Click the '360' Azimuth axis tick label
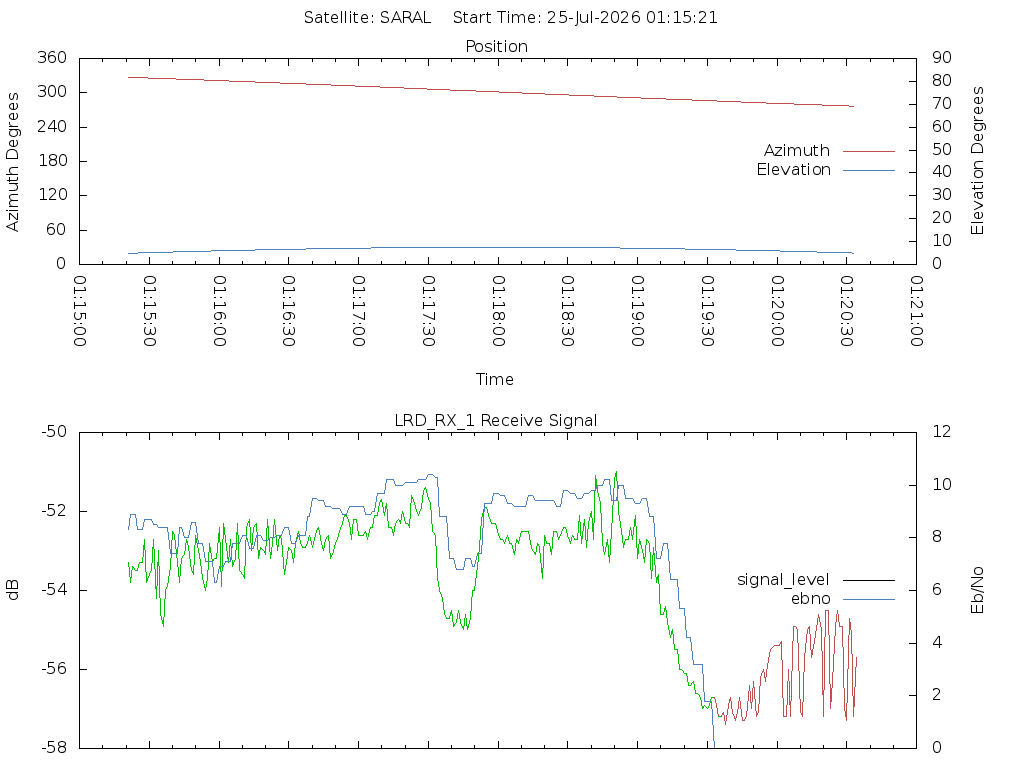1024x768 pixels. [52, 57]
